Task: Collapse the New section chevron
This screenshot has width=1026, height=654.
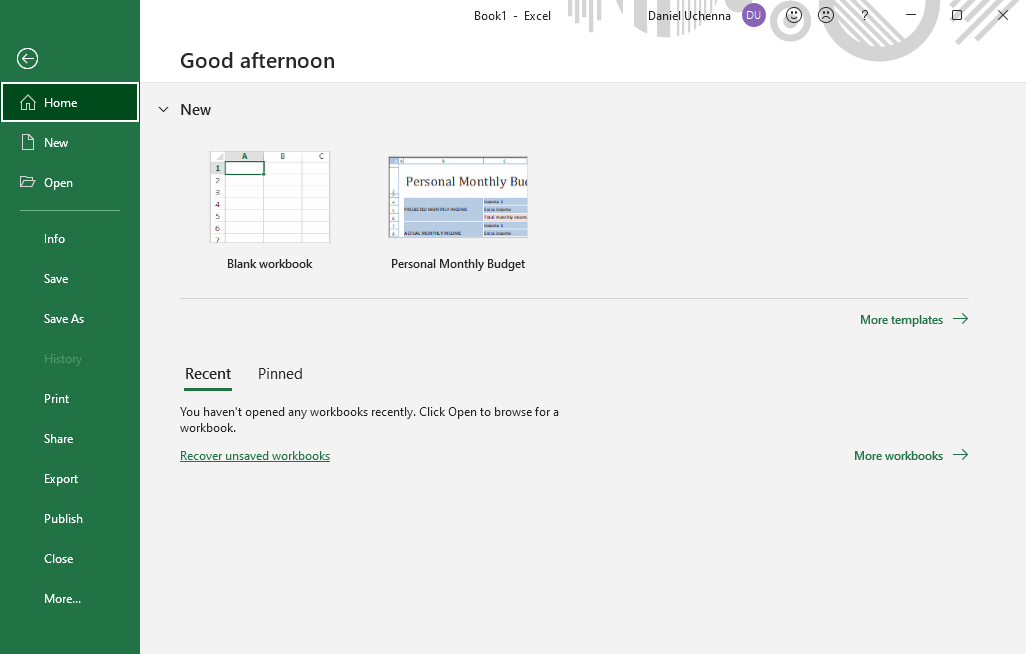Action: [x=164, y=110]
